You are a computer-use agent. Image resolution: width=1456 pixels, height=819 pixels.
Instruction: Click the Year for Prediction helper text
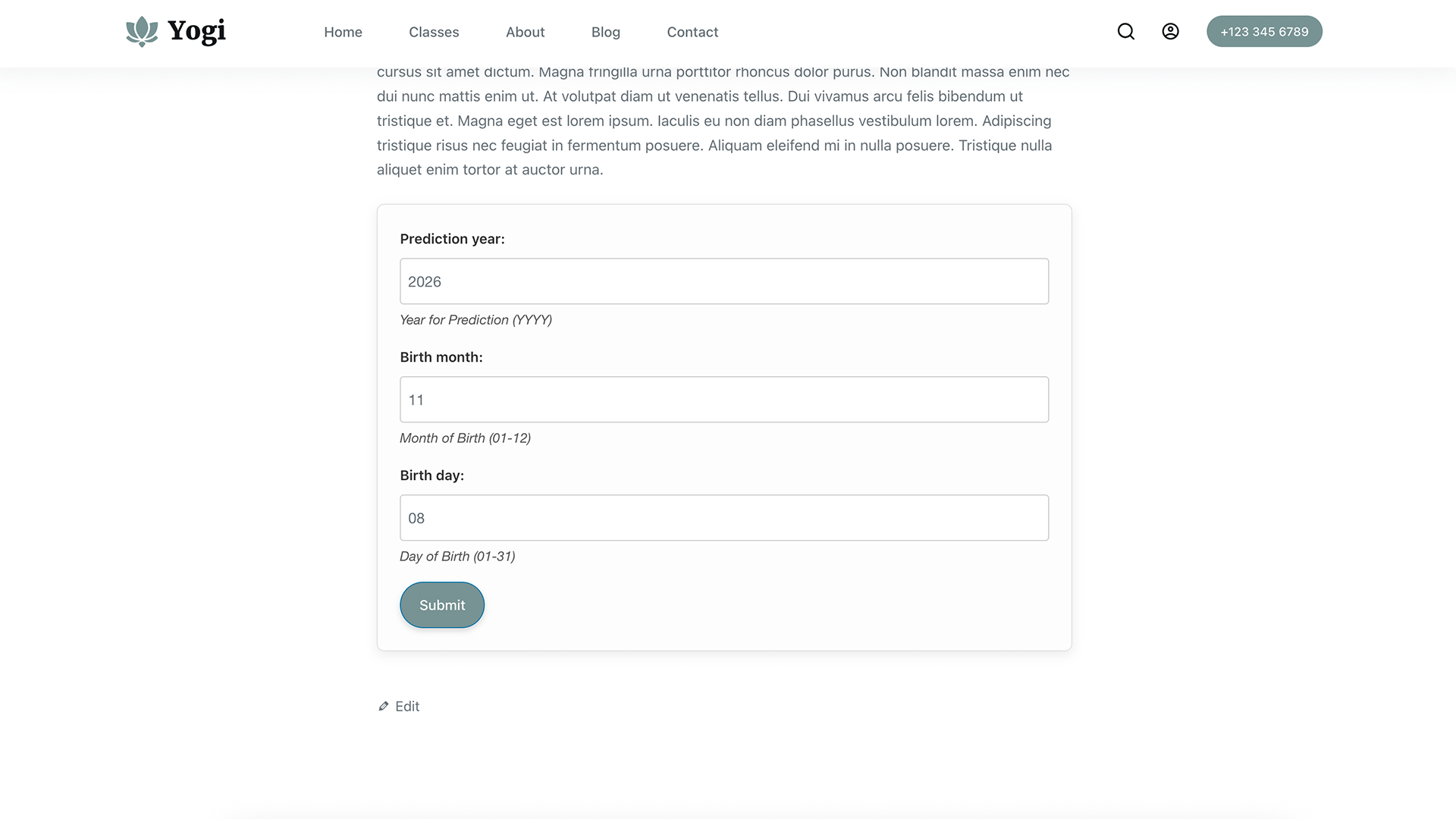(x=475, y=319)
